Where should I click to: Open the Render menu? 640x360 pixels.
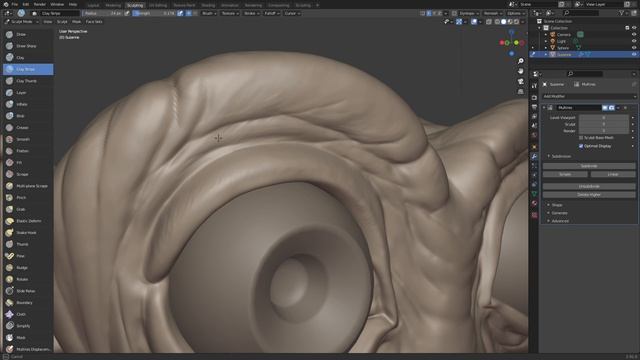click(x=40, y=4)
